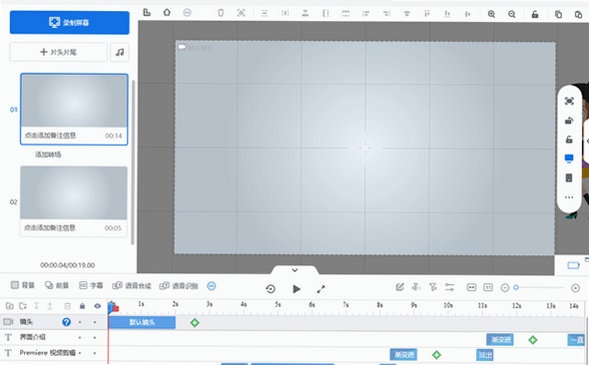Screen dimensions: 589x365
Task: Click the + 片头片尾 button
Action: [58, 52]
